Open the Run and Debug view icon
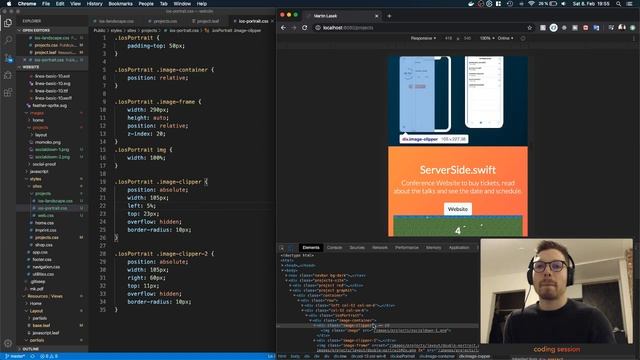640x360 pixels. [x=8, y=75]
